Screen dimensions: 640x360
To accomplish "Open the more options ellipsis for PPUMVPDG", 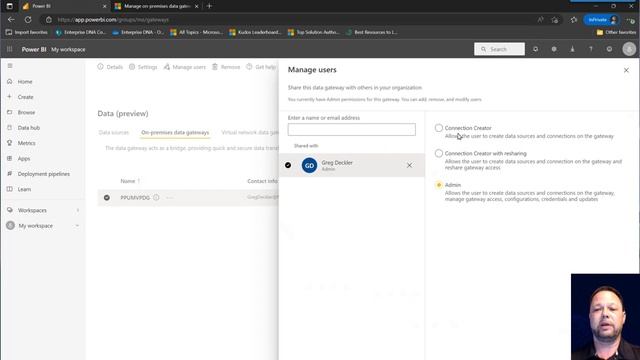I will [x=169, y=198].
